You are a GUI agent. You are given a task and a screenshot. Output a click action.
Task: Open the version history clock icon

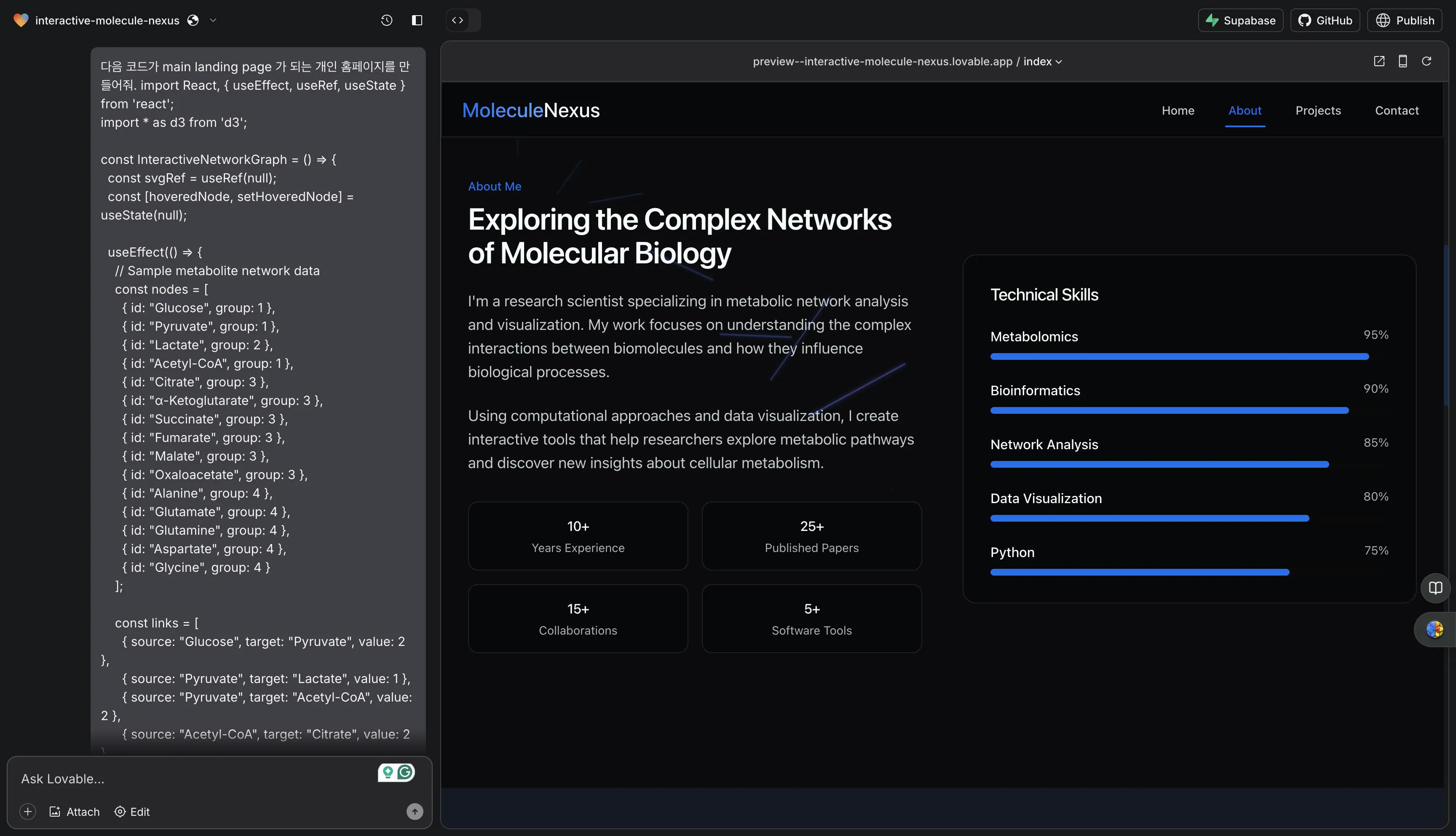click(386, 20)
